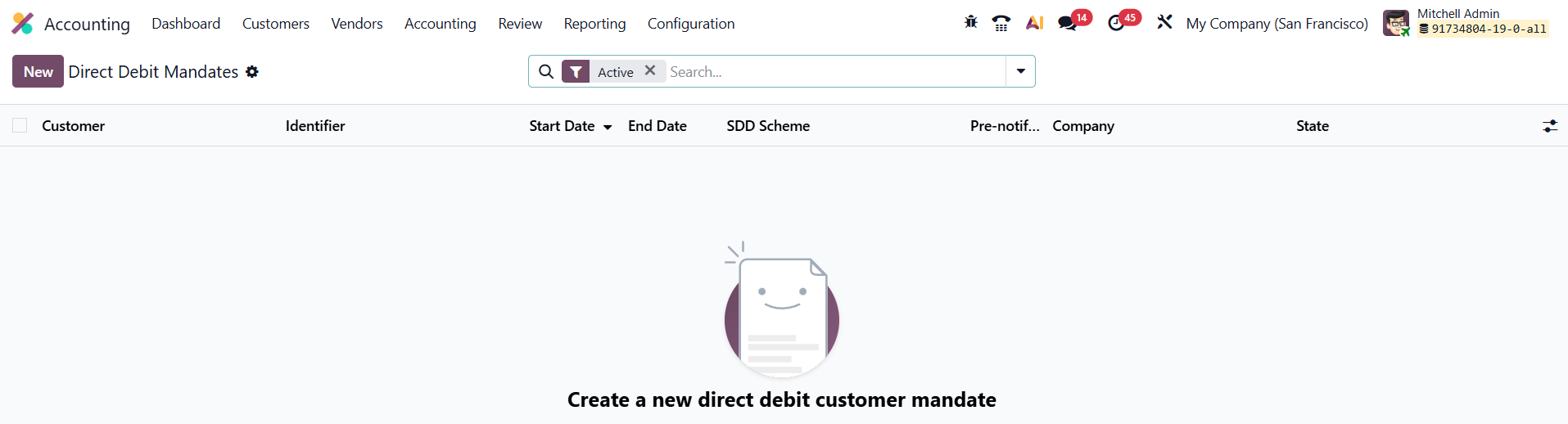Open the conversations messages icon

pos(1068,23)
